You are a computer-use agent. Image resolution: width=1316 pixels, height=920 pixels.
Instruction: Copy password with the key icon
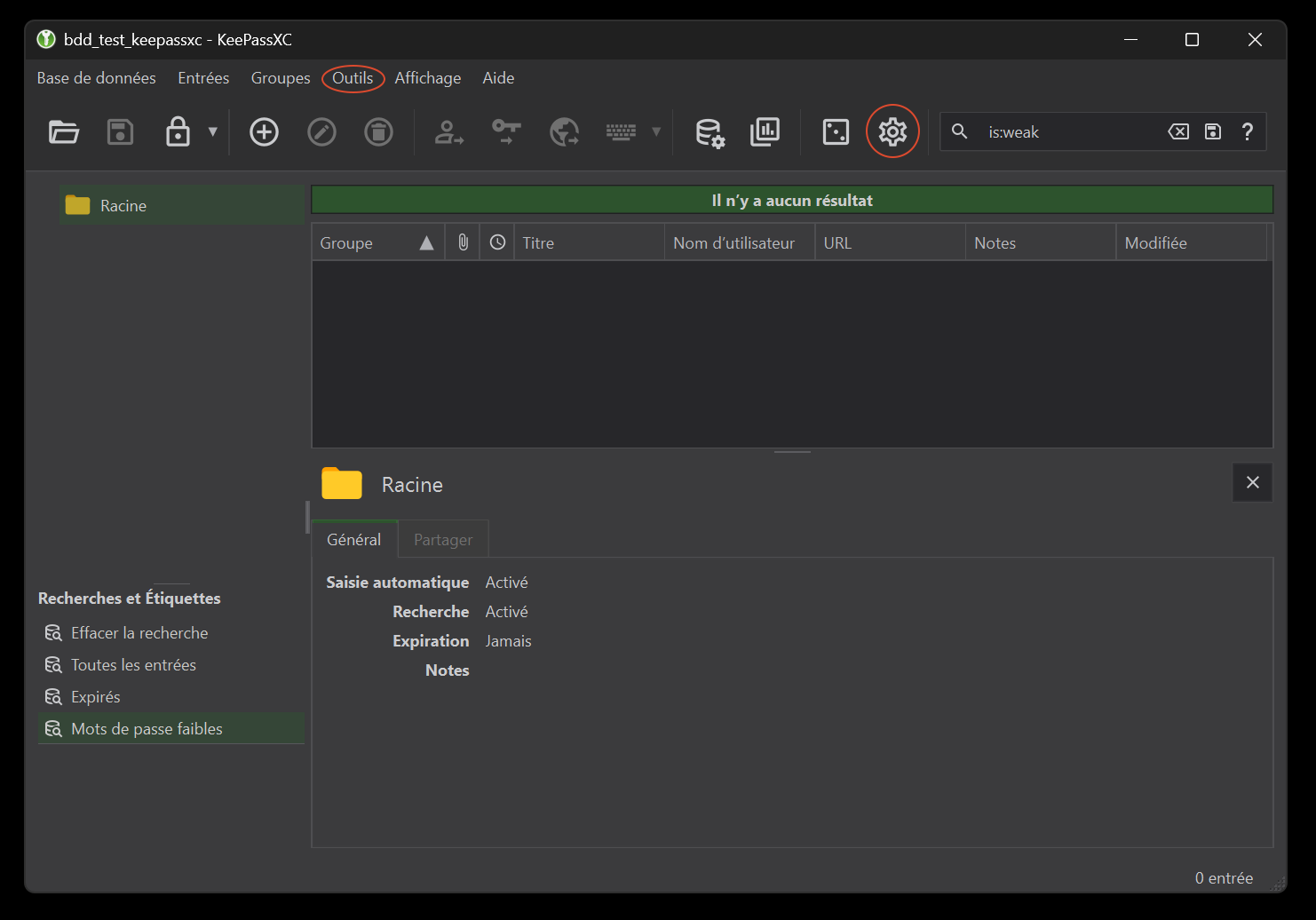point(506,132)
